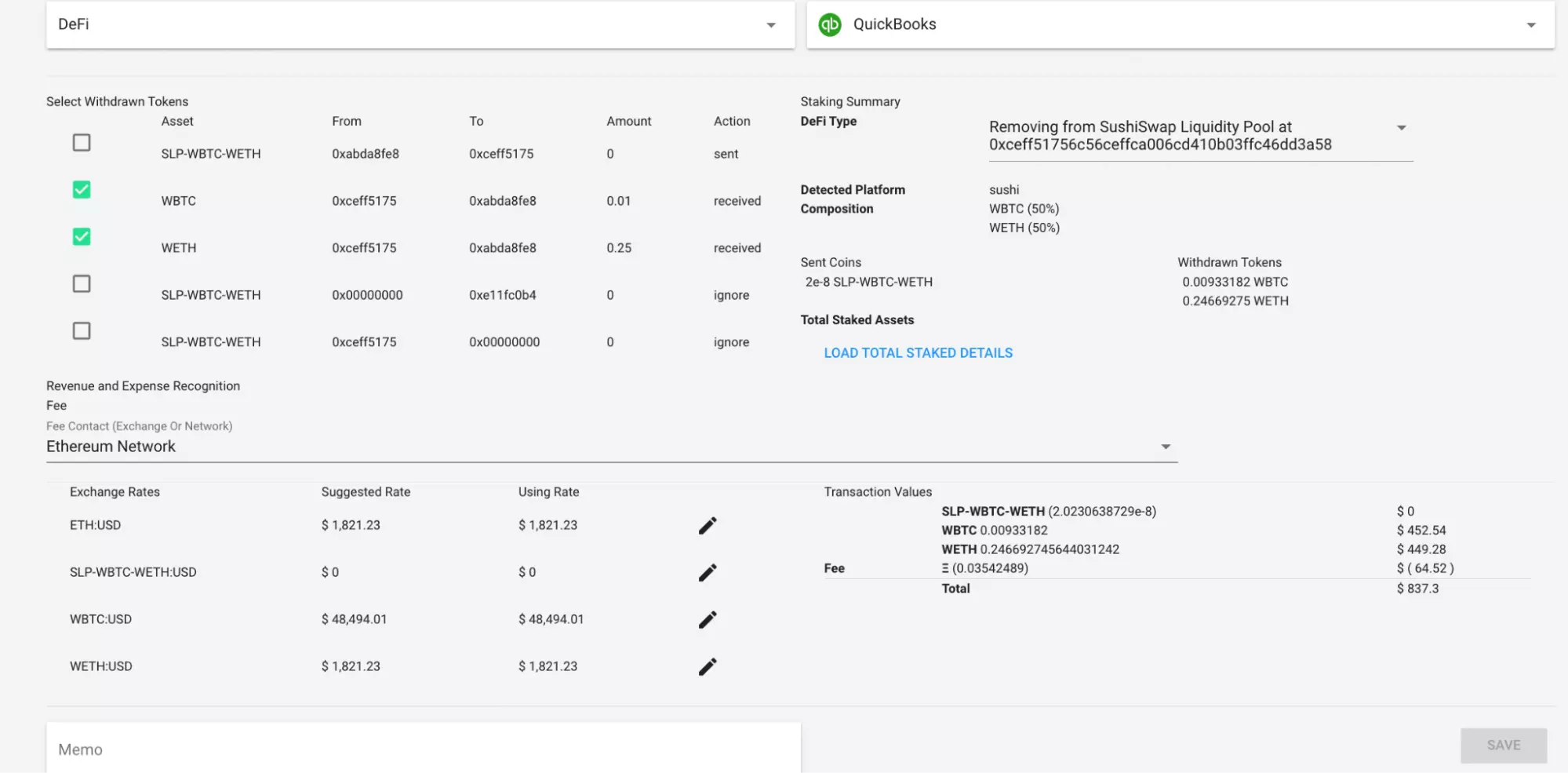Screen dimensions: 1568x773
Task: Check the last SLP-WBTC-WETH ignored row
Action: point(81,330)
